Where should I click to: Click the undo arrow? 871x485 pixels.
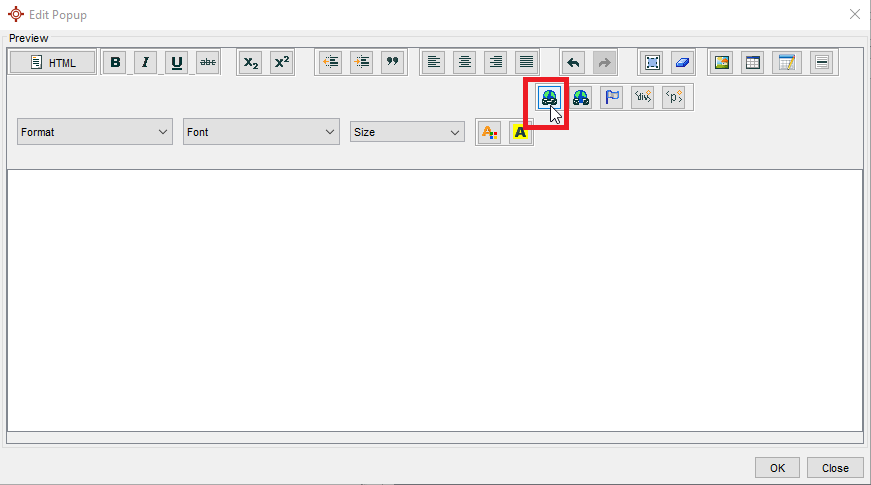pyautogui.click(x=573, y=62)
